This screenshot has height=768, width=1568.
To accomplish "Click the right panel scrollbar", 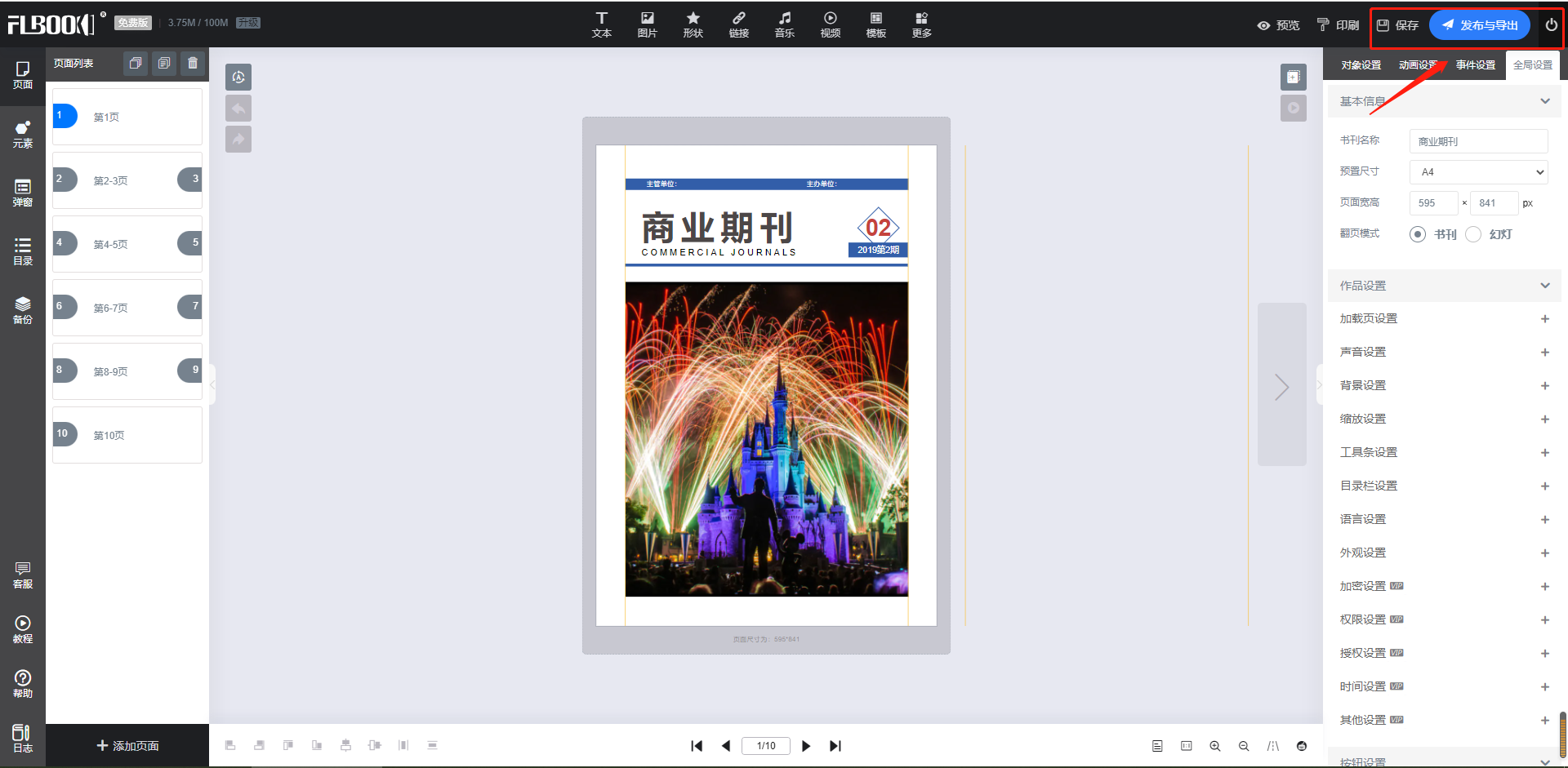I will point(1563,735).
